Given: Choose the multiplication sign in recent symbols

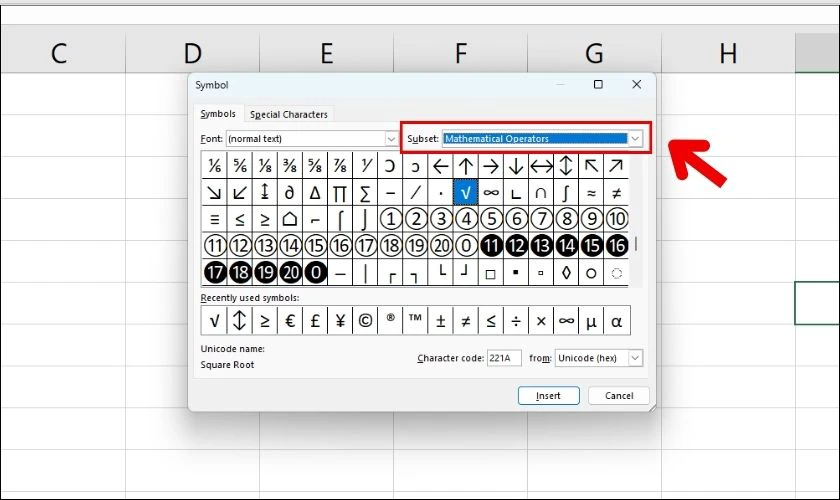Looking at the screenshot, I should tap(541, 320).
